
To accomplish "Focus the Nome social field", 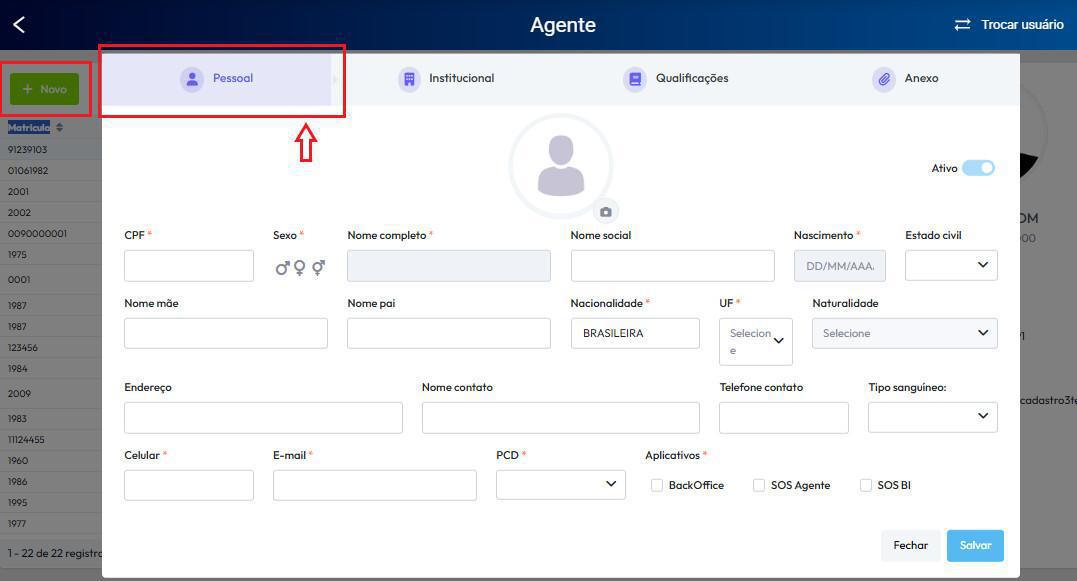I will (x=672, y=266).
